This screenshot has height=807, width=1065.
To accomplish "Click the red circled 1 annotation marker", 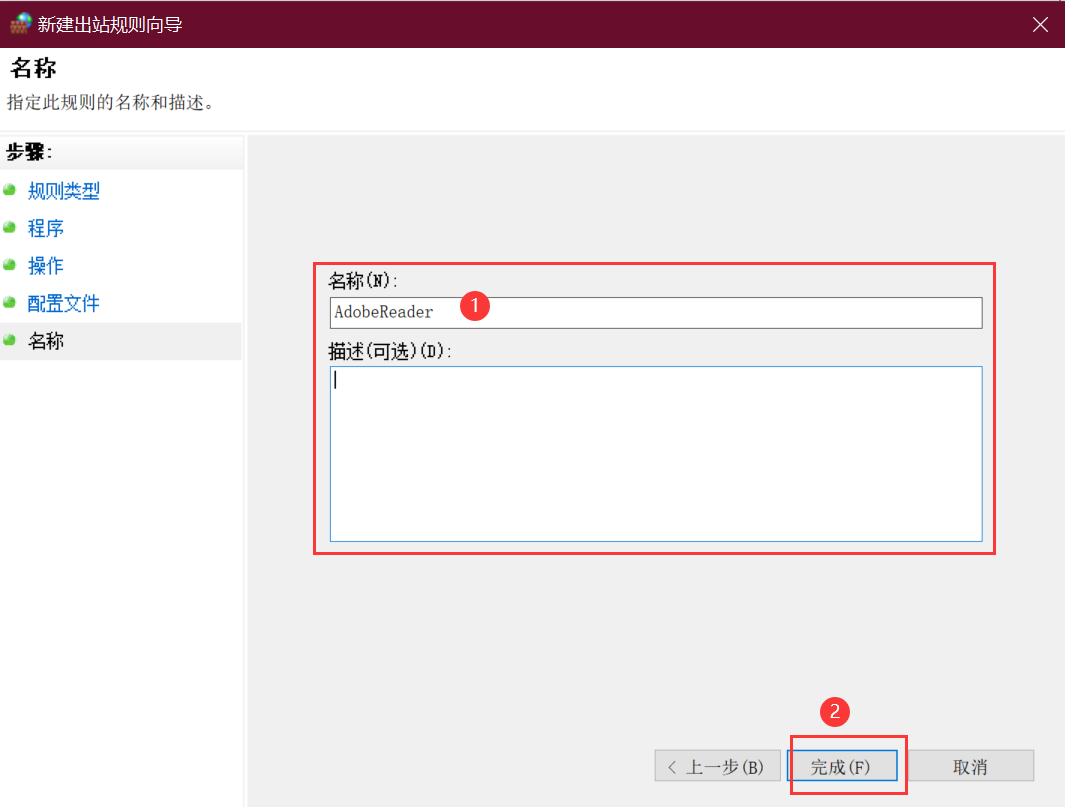I will coord(475,307).
